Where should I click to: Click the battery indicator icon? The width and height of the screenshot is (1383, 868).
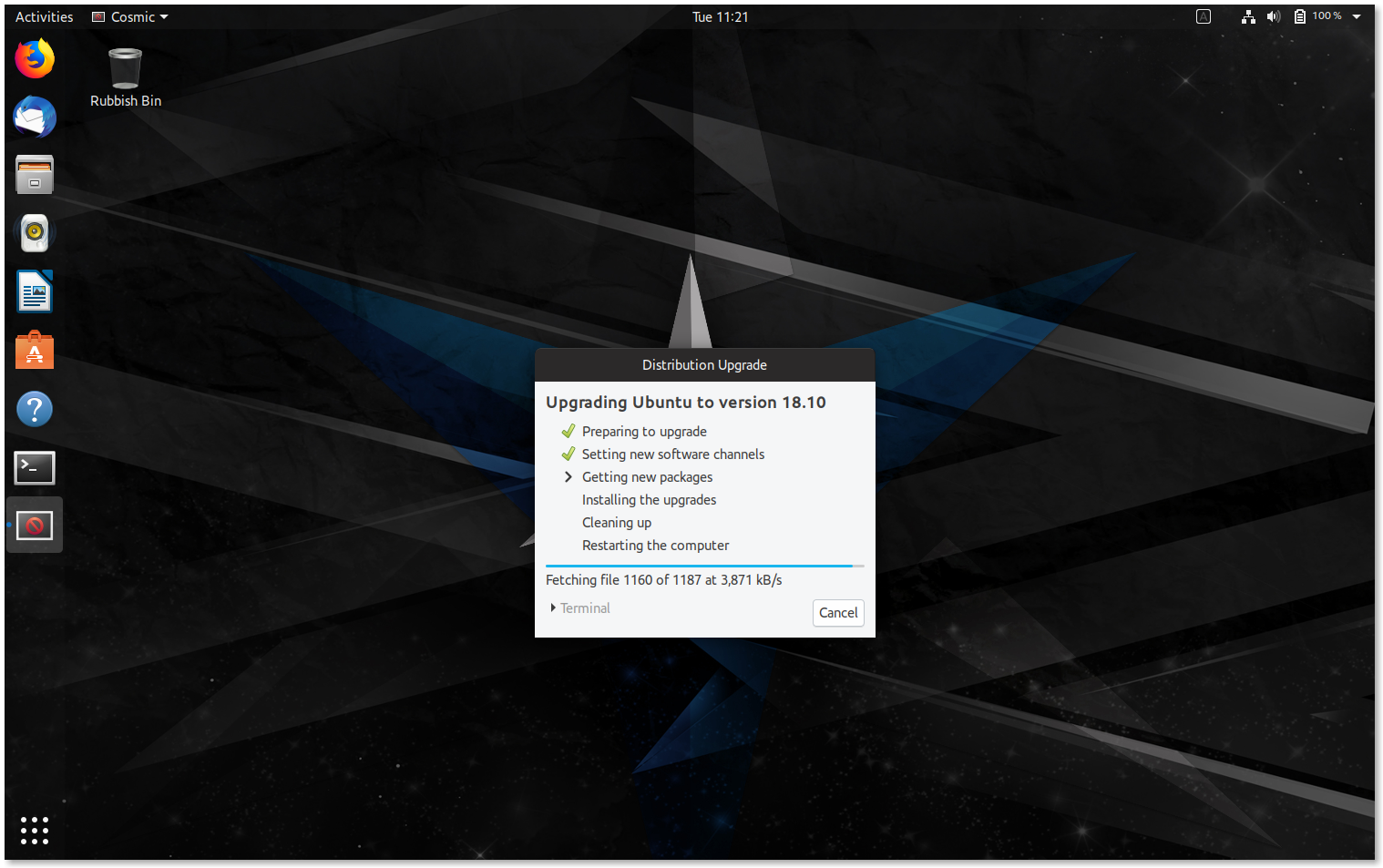point(1300,16)
